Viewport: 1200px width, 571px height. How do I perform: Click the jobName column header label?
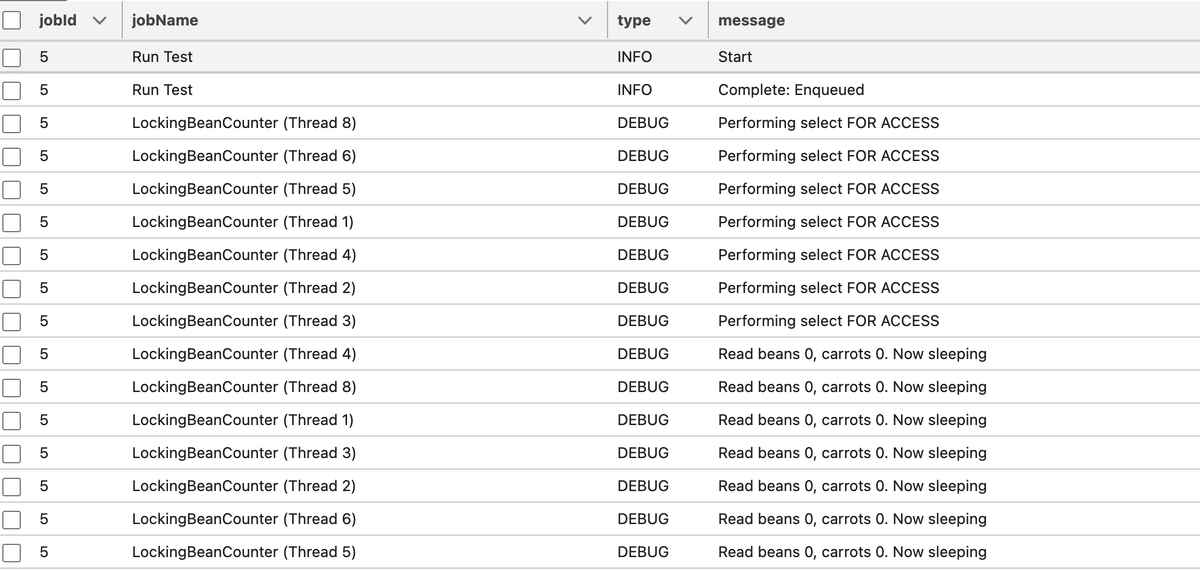pos(165,20)
